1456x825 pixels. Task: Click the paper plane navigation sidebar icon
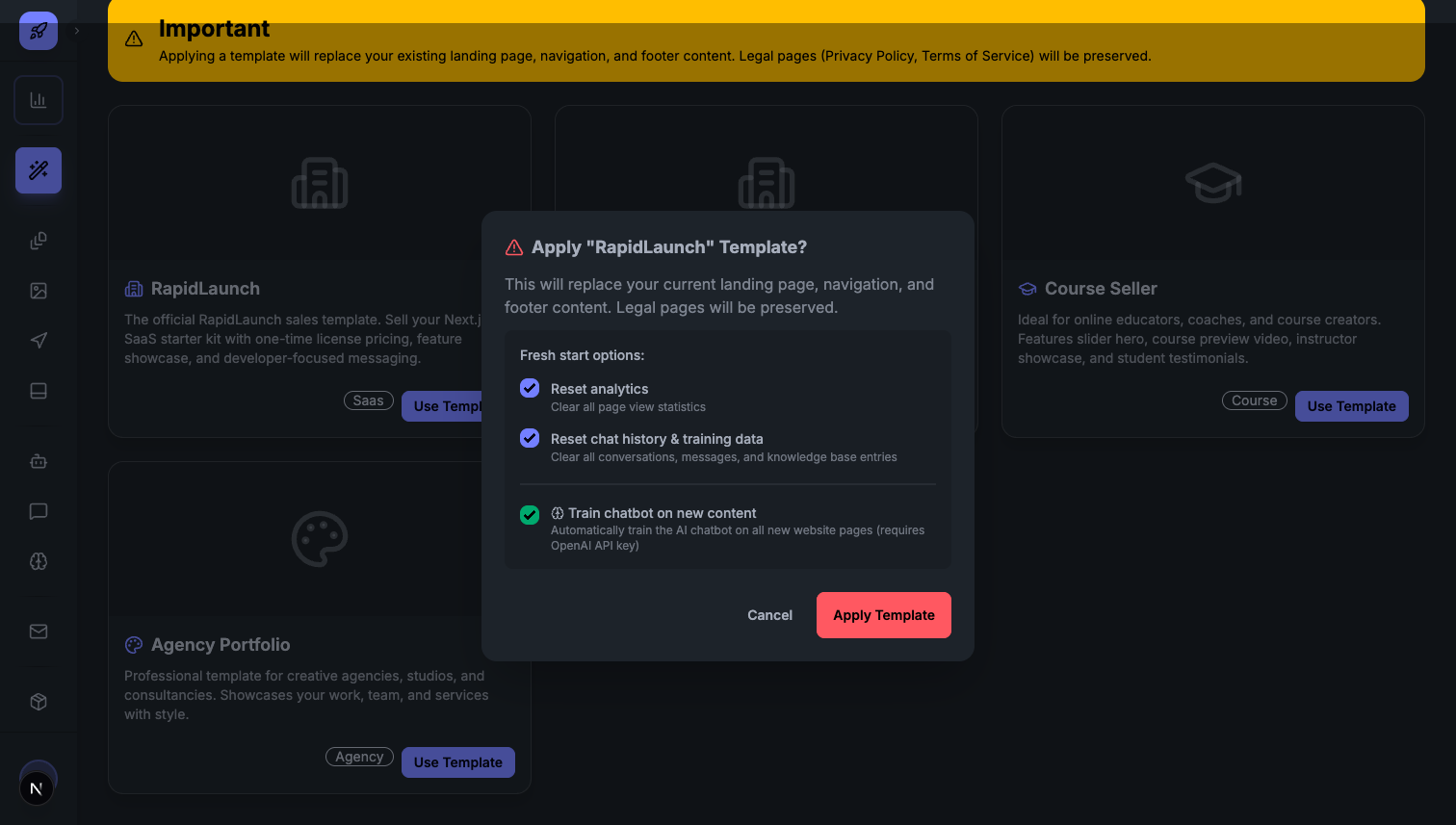coord(39,341)
